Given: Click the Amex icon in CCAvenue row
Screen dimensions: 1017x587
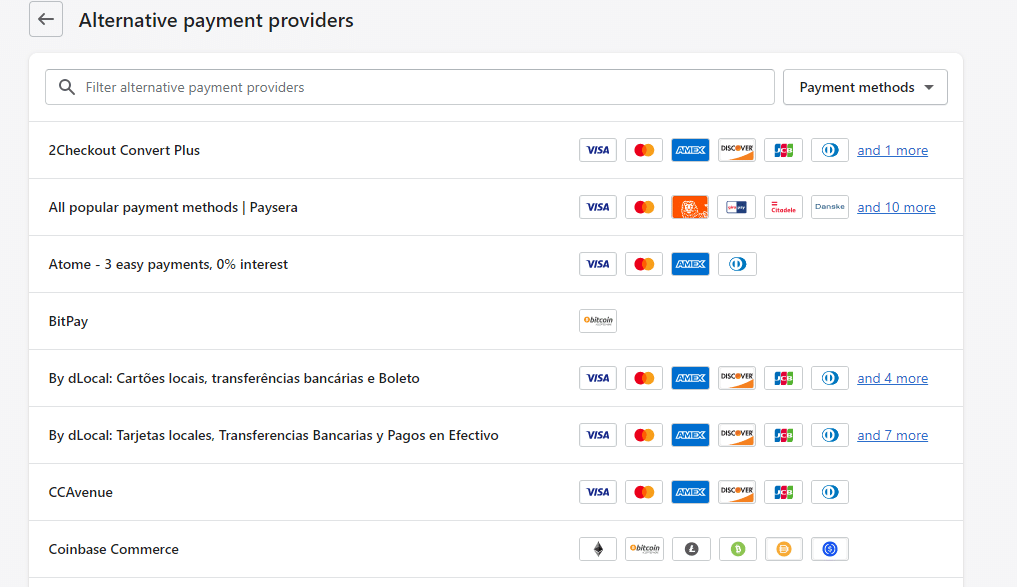Looking at the screenshot, I should 690,492.
